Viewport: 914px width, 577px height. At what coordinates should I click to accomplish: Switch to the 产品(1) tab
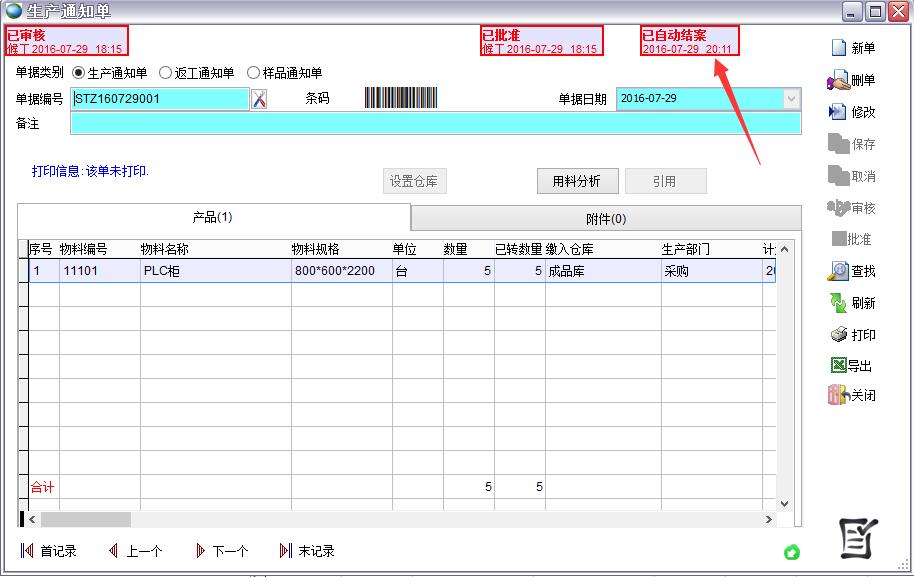tap(212, 217)
